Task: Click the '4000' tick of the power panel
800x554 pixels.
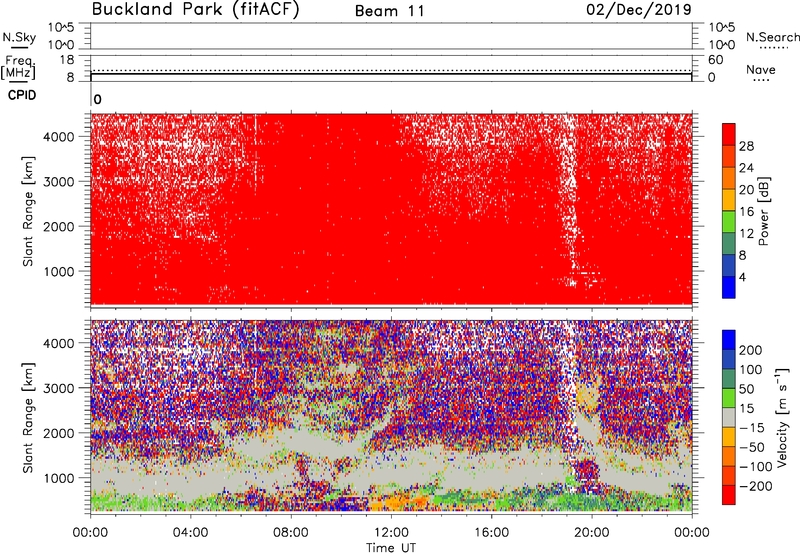Action: pos(59,137)
